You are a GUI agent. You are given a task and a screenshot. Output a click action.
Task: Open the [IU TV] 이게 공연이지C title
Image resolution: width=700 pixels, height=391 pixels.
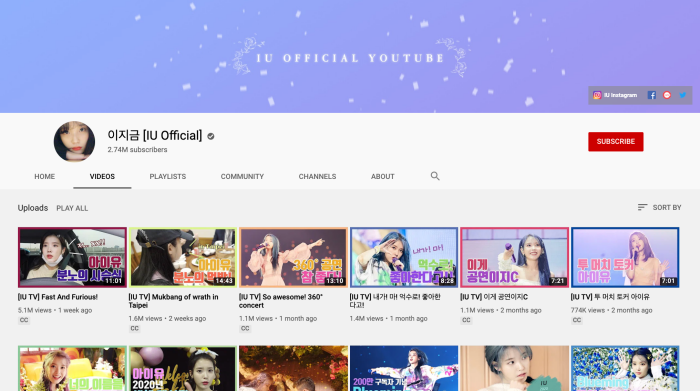(x=494, y=297)
